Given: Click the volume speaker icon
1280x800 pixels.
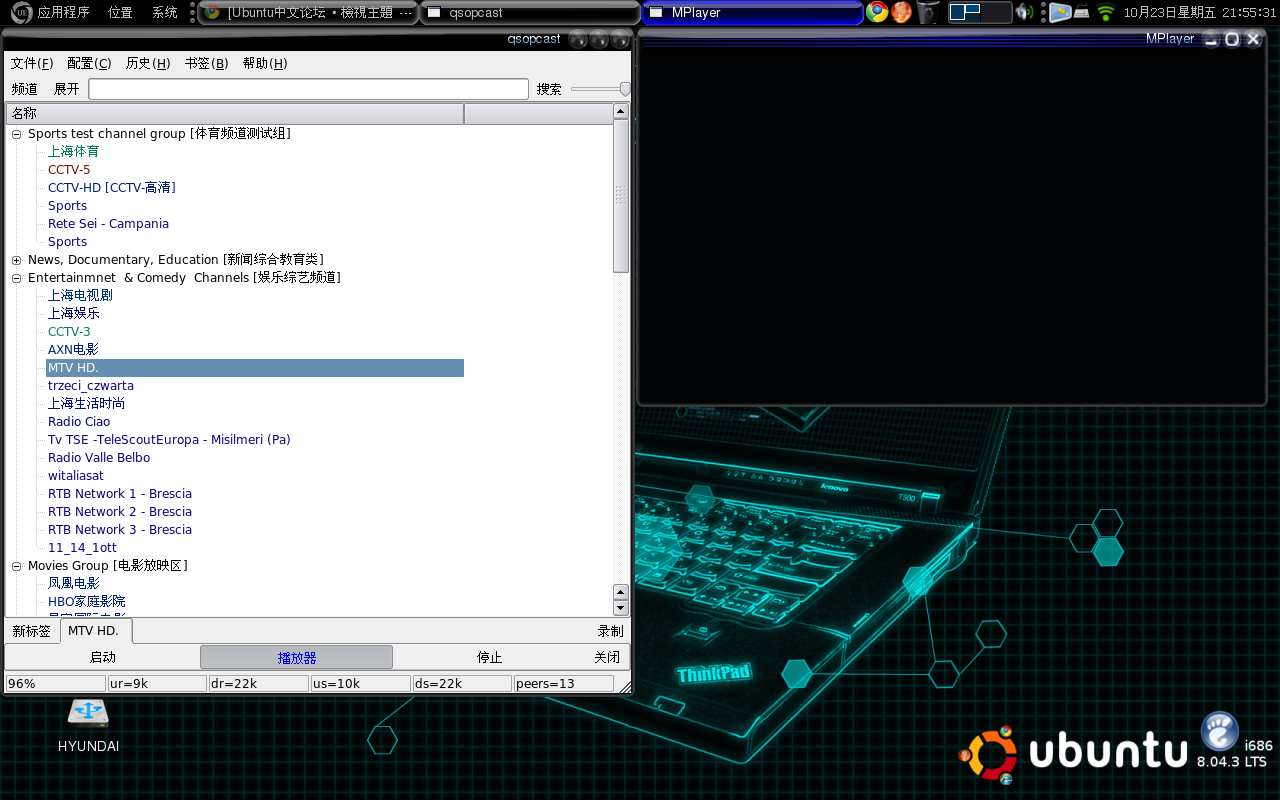Looking at the screenshot, I should (1024, 12).
